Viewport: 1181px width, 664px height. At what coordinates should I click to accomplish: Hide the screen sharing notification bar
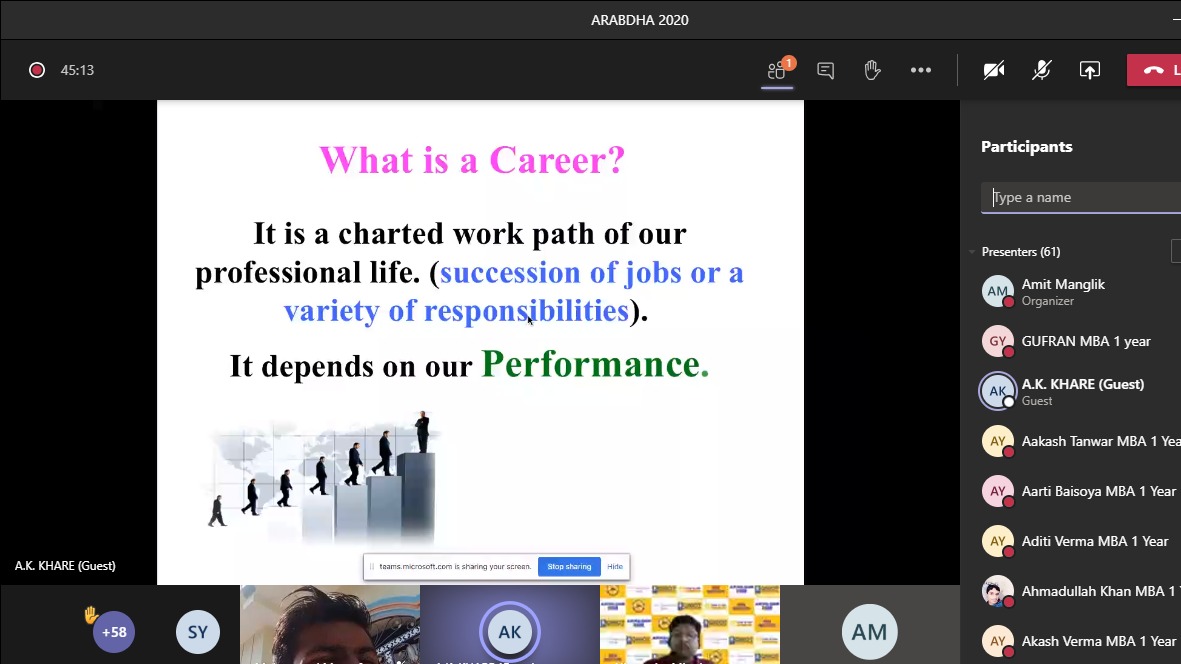[615, 567]
